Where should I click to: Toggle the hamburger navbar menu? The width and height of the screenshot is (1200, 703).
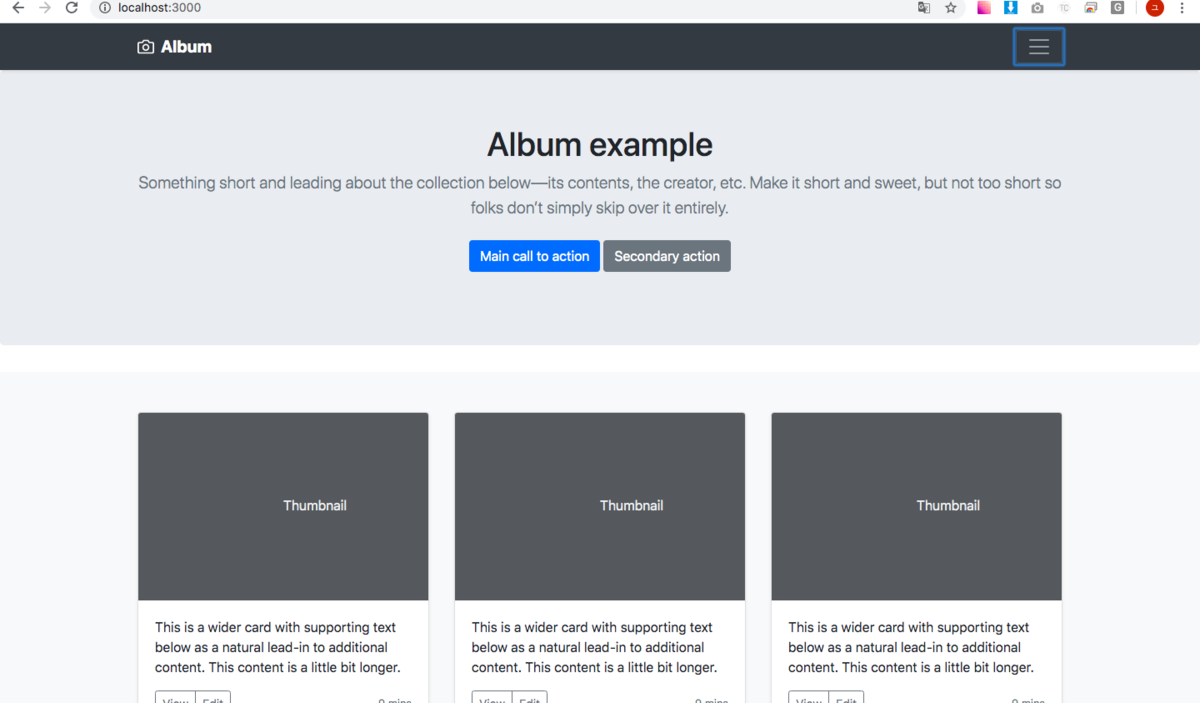pos(1039,47)
